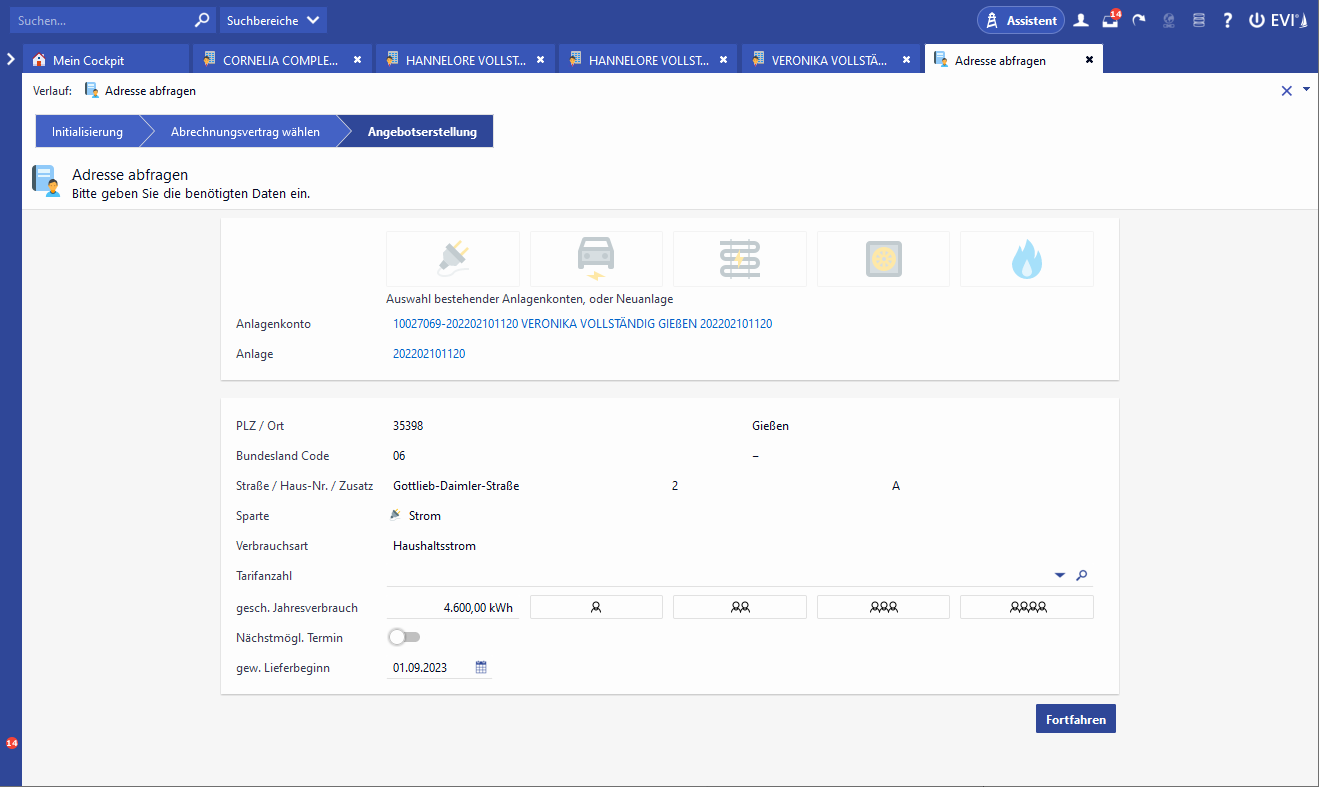Choose the gas flame tile
1319x787 pixels.
coord(1026,259)
